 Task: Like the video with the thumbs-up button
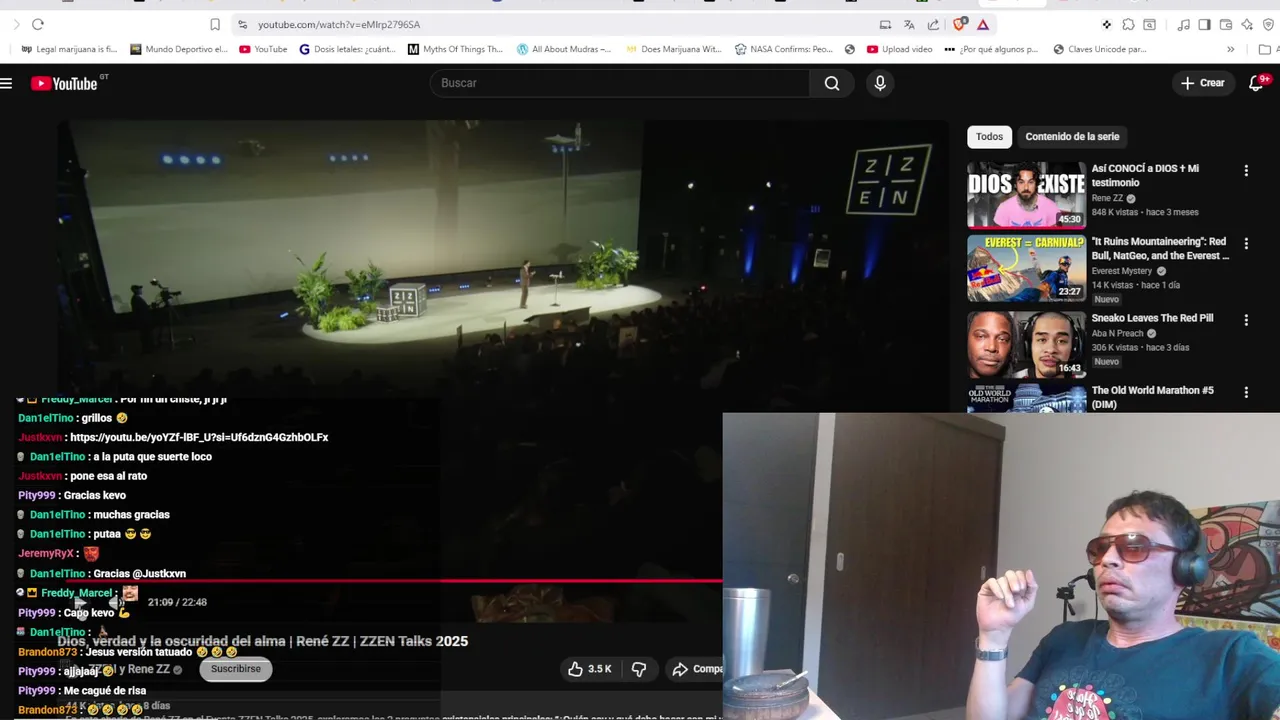(590, 669)
